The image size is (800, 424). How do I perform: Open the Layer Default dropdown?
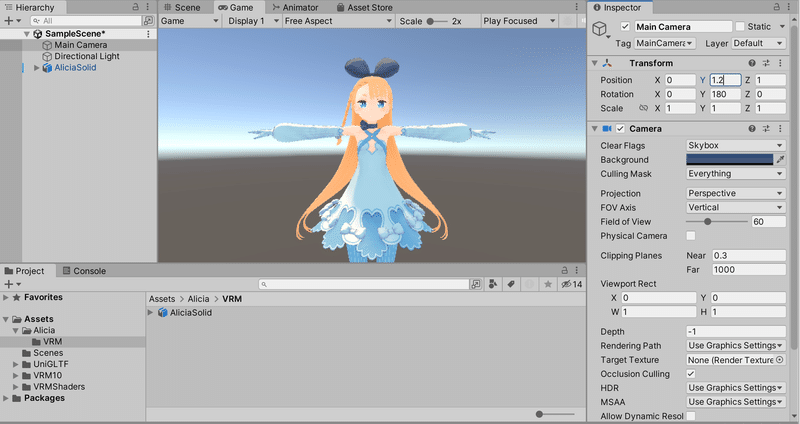tap(758, 43)
